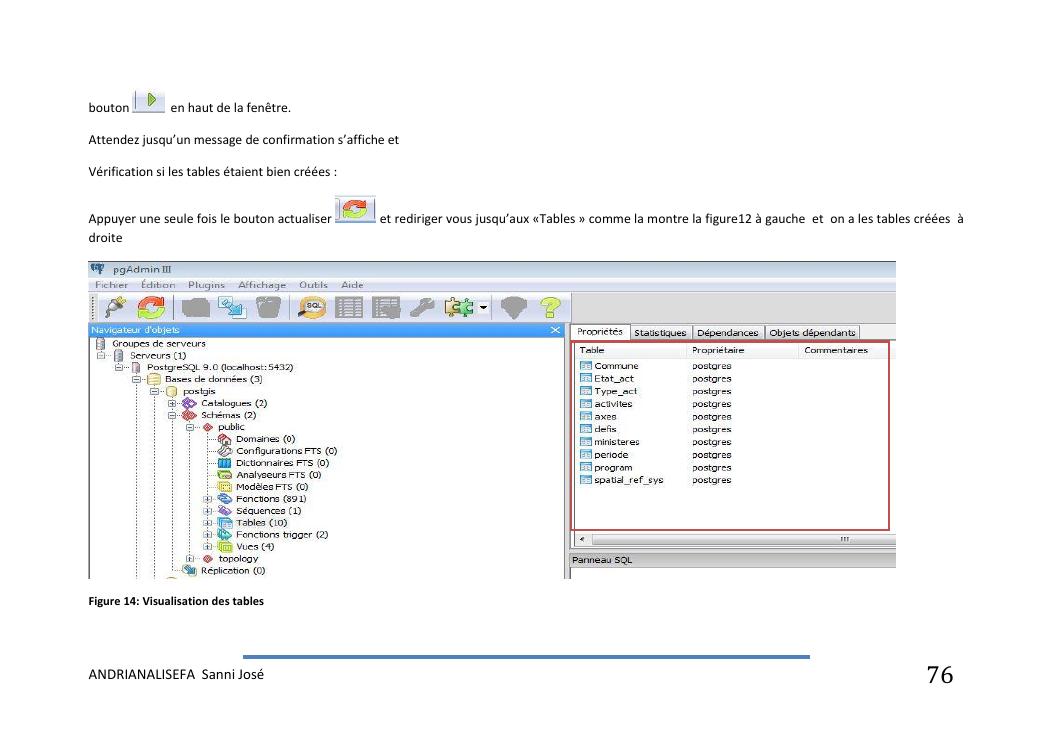
Task: Click the filtered data grid toolbar icon
Action: [386, 305]
